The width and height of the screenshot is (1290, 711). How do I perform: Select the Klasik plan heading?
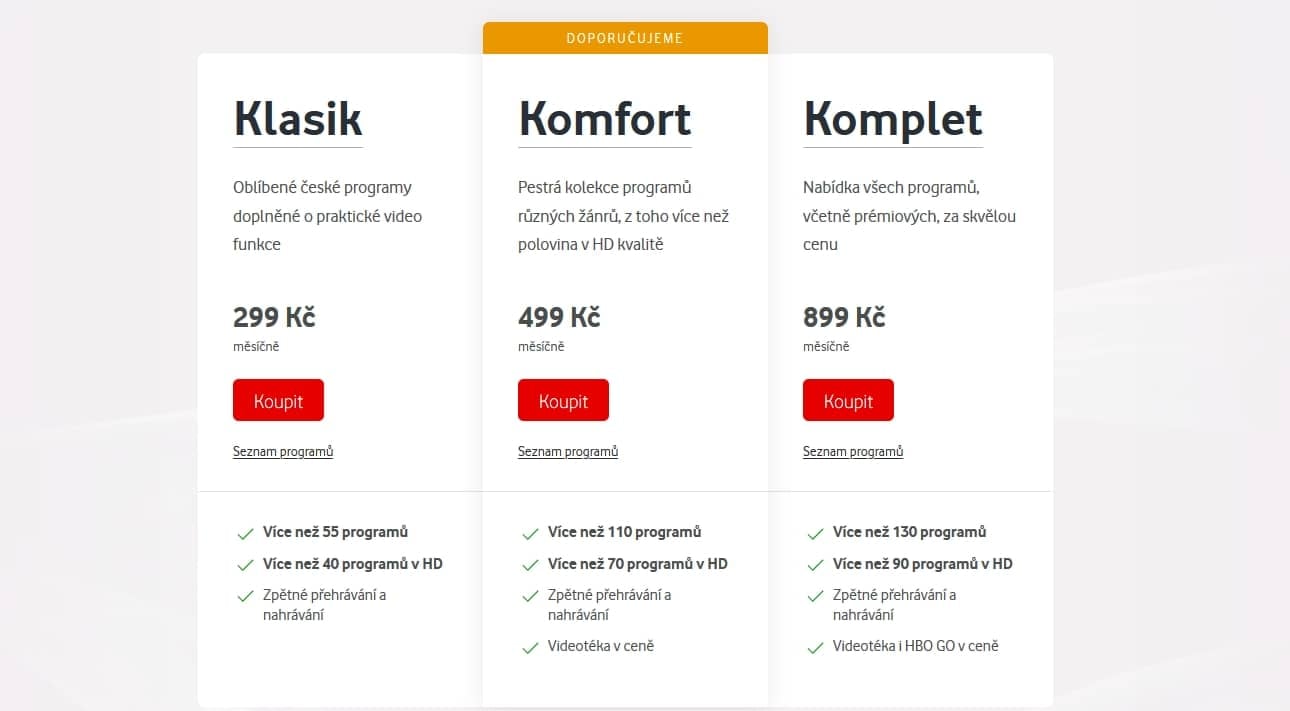pyautogui.click(x=297, y=118)
